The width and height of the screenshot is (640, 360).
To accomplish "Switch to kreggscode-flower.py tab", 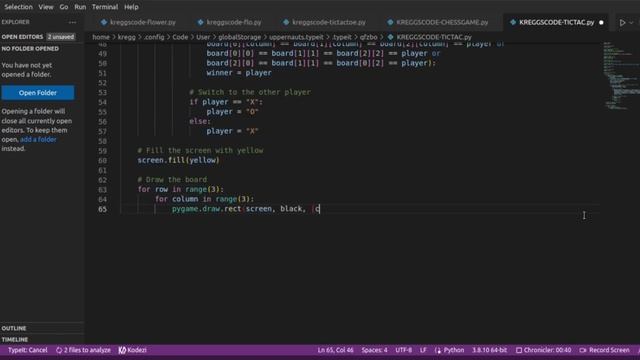I will (139, 22).
